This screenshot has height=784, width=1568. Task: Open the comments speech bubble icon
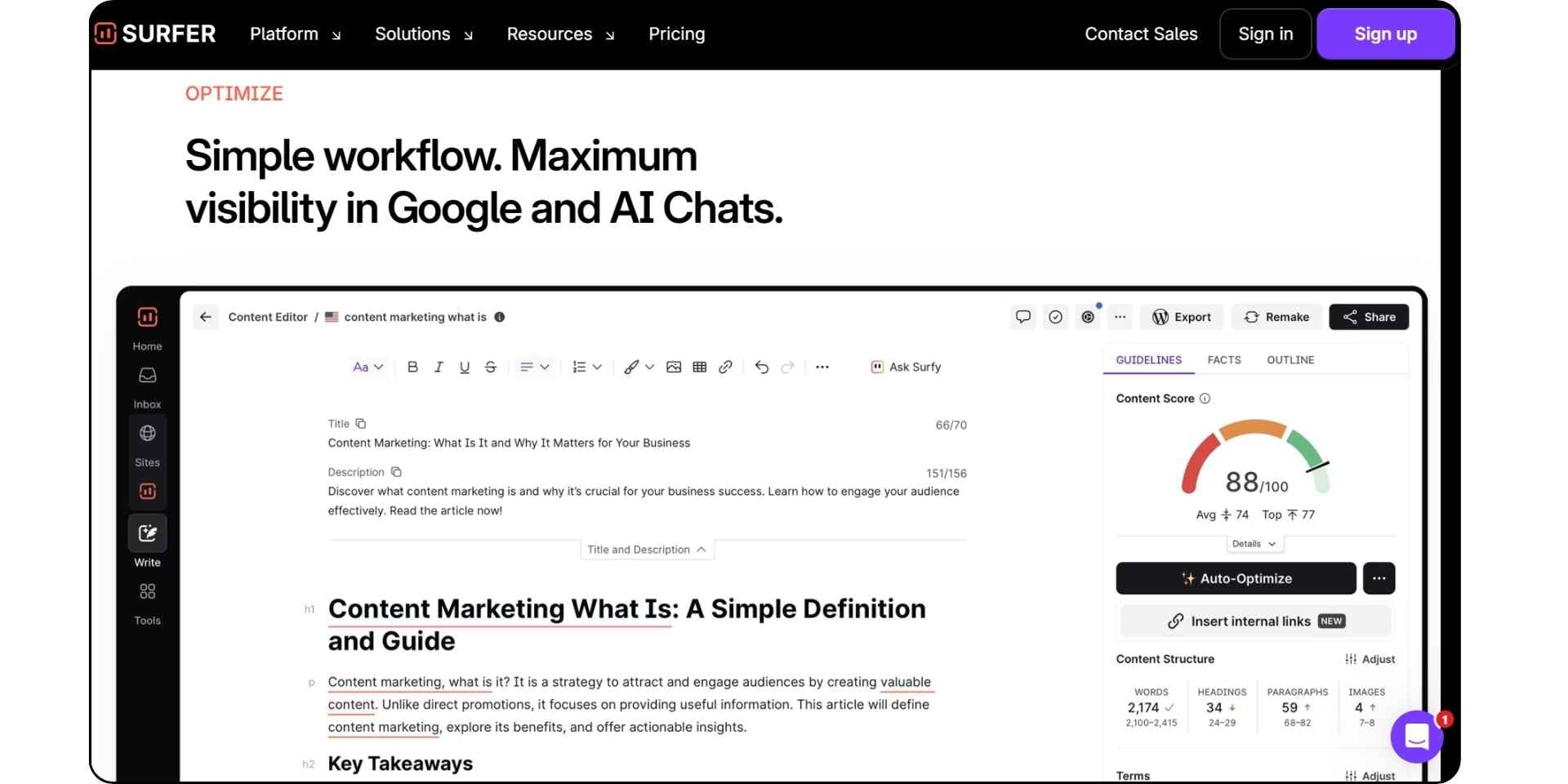(x=1022, y=317)
